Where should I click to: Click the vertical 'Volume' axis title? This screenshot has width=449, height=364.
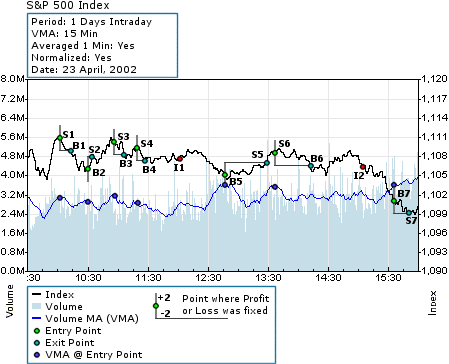(x=10, y=301)
